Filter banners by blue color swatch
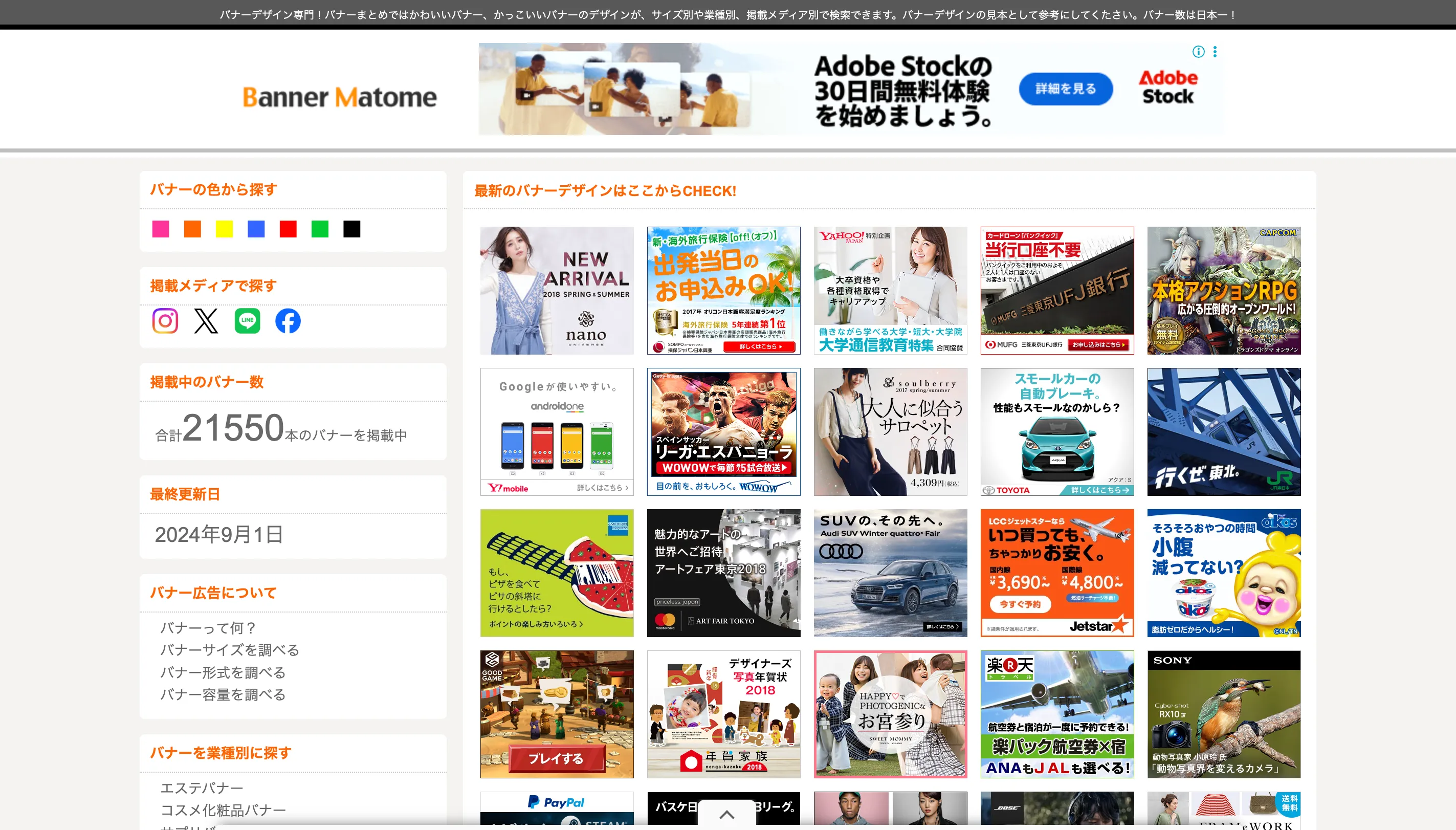This screenshot has height=830, width=1456. click(x=256, y=229)
